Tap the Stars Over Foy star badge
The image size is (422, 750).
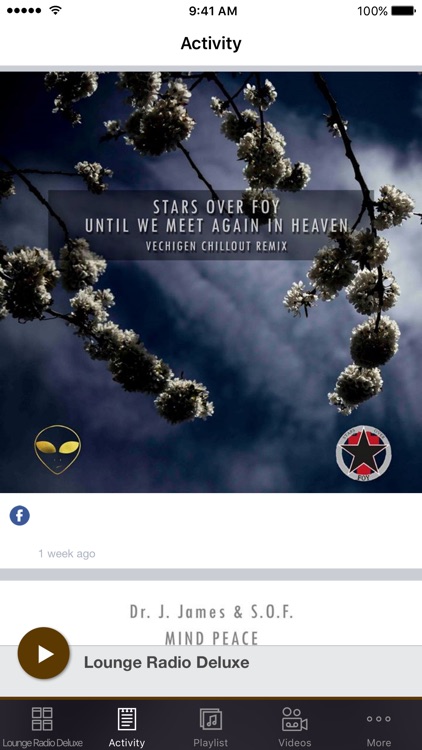364,453
